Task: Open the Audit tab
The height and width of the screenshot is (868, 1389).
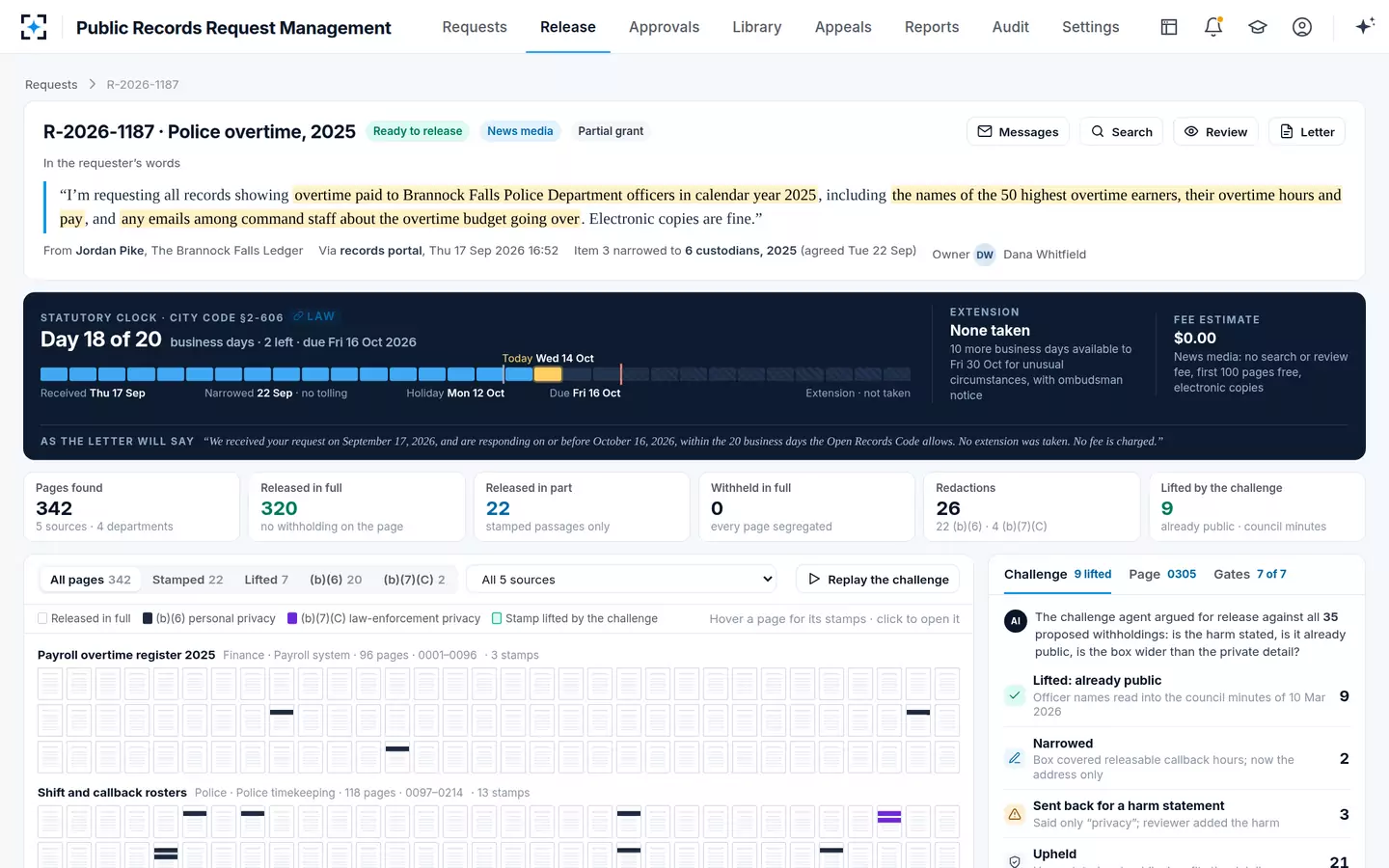Action: 1010,27
